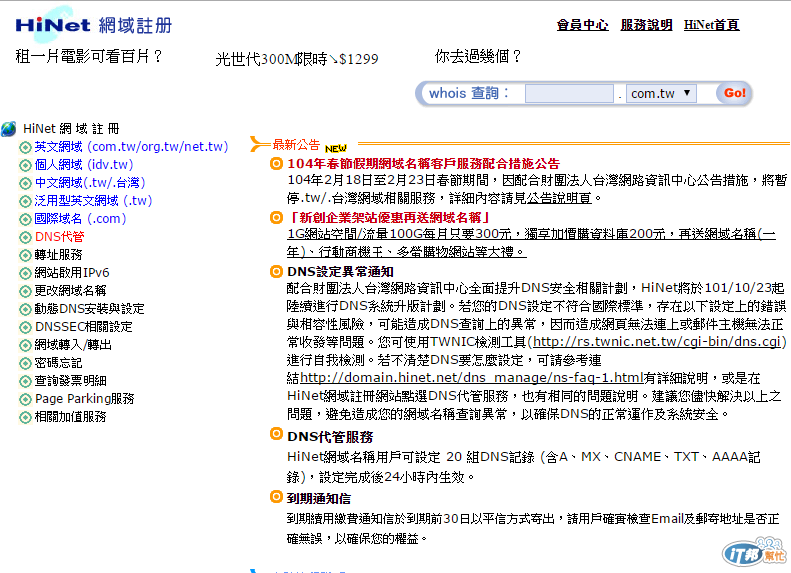The height and width of the screenshot is (573, 791).
Task: Go to HiNet首頁 from top navigation
Action: (711, 25)
